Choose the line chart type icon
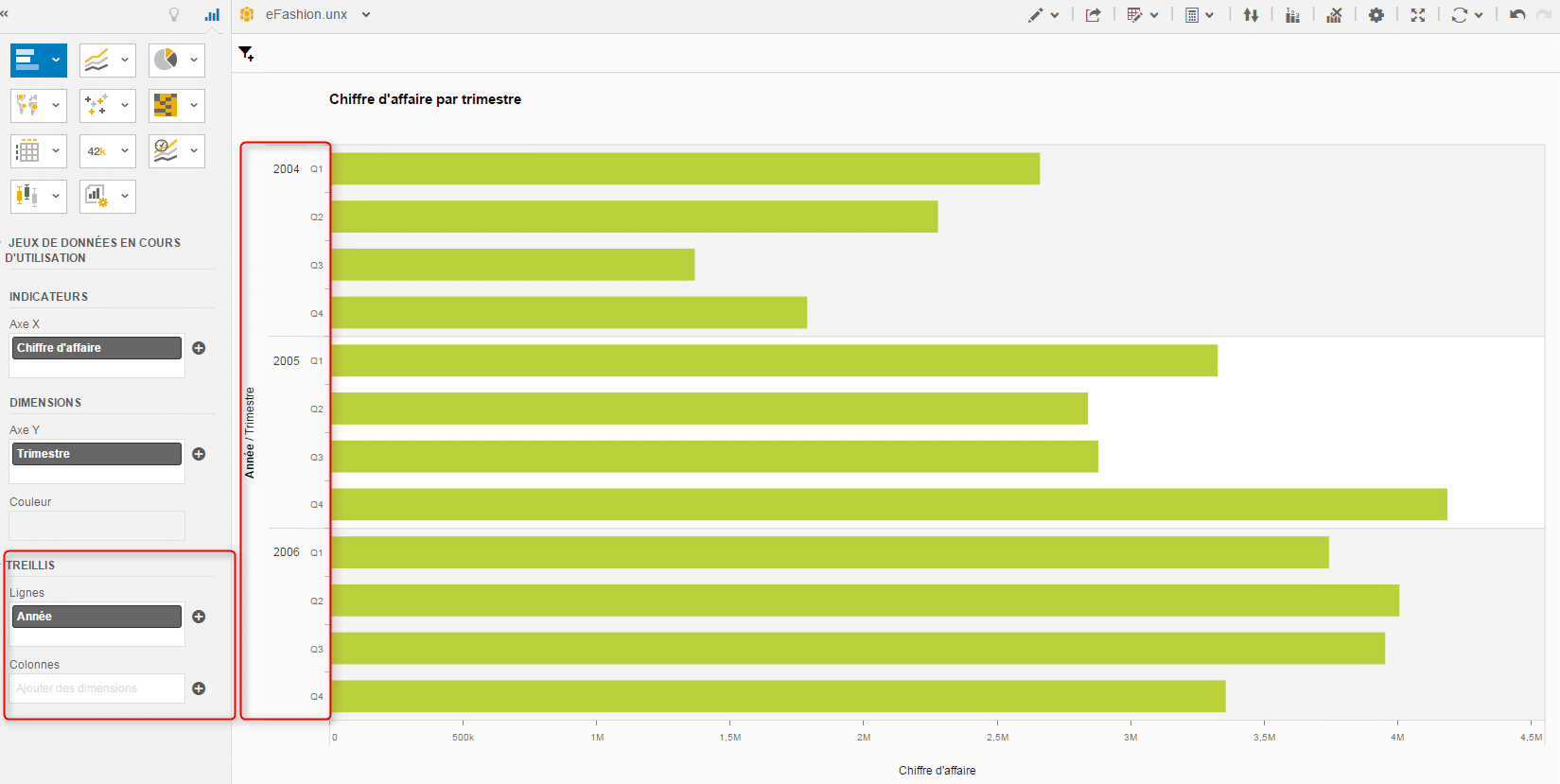The image size is (1560, 784). pyautogui.click(x=97, y=61)
